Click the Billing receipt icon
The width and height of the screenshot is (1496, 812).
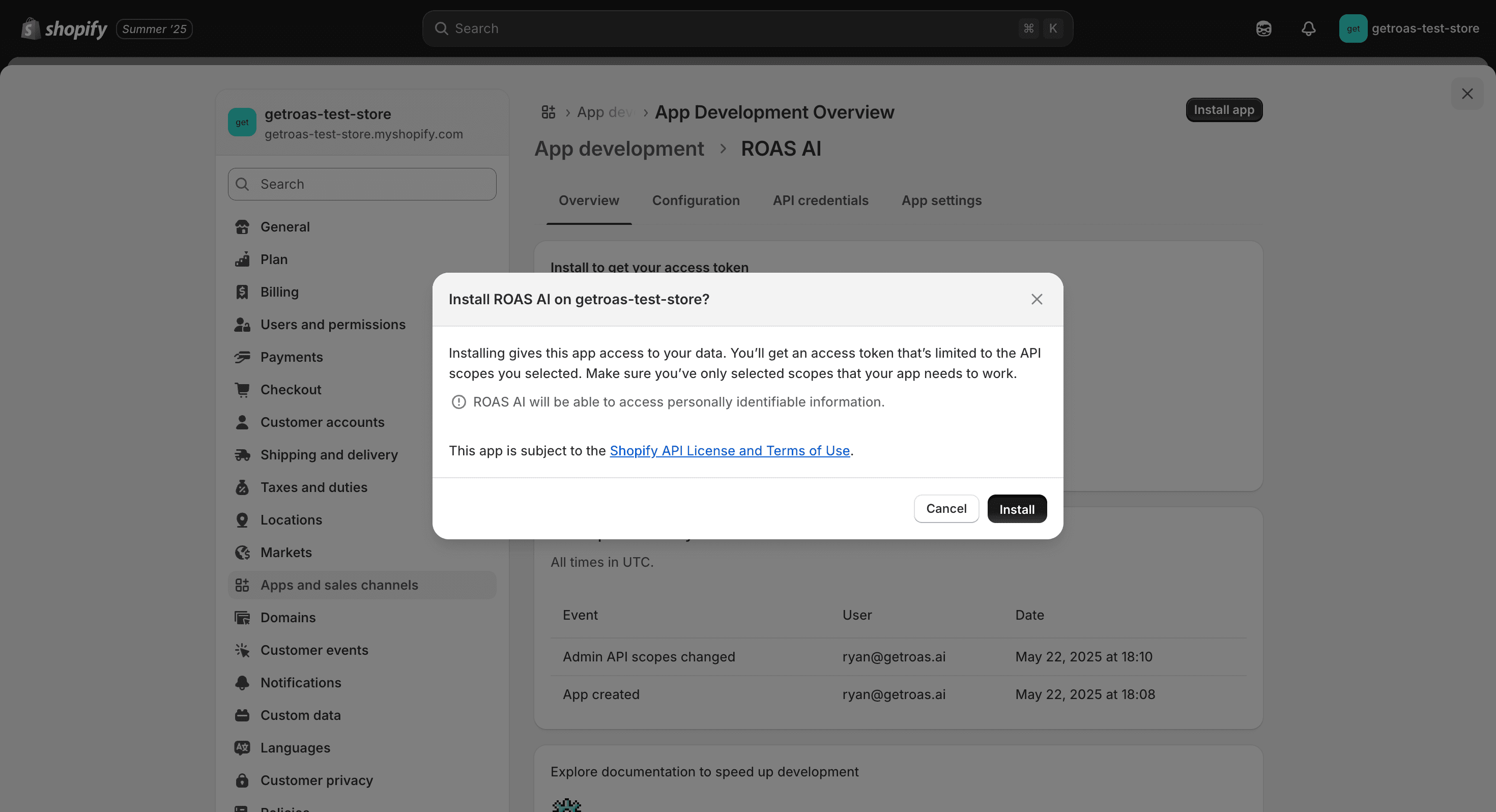(x=242, y=292)
